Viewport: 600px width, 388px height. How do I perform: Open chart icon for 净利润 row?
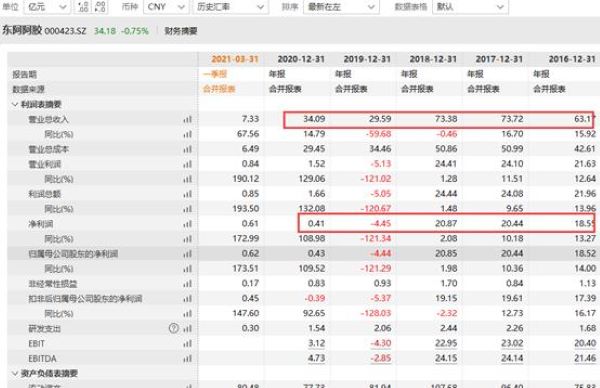point(188,224)
